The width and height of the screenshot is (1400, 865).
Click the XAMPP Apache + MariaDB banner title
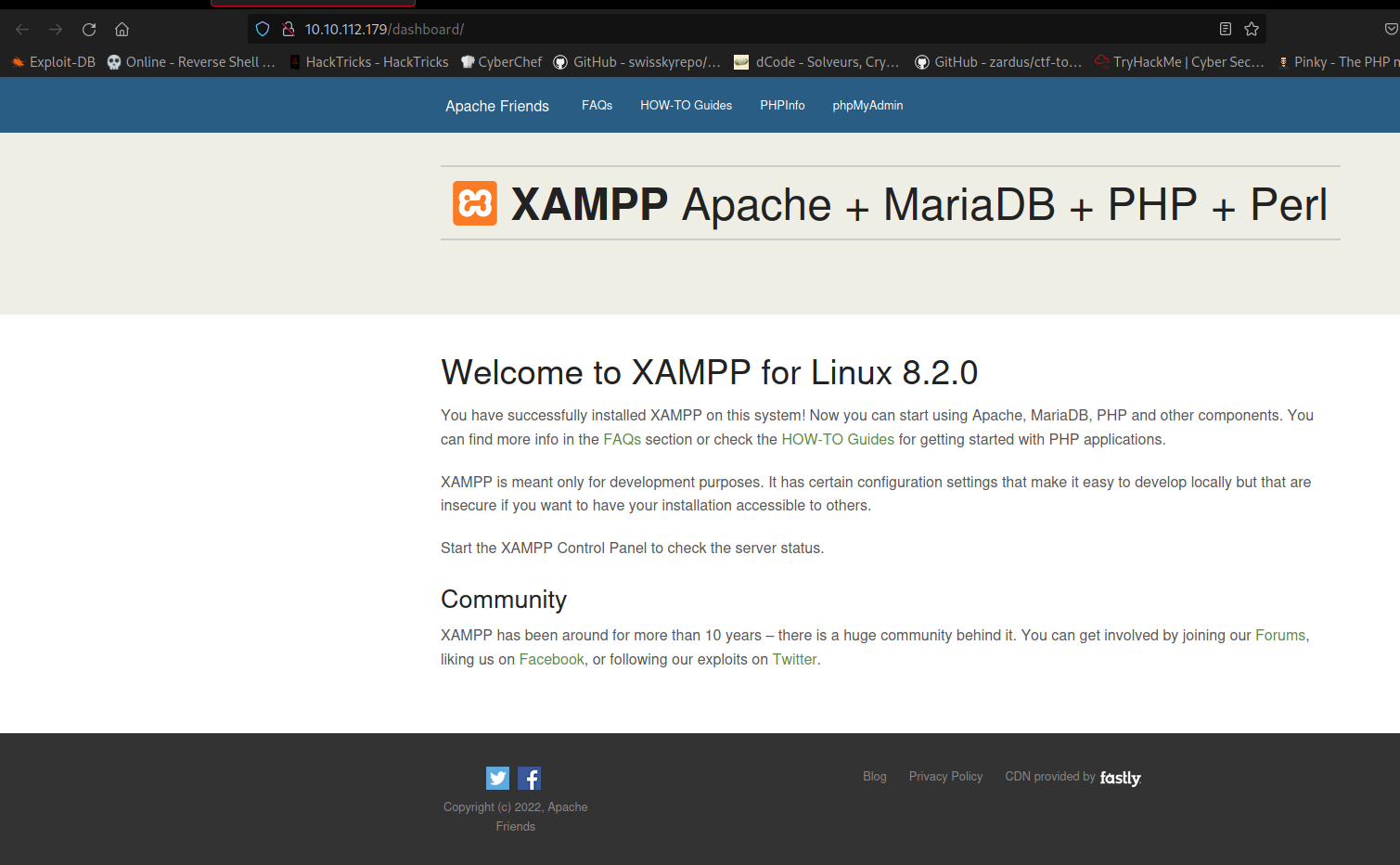(918, 204)
